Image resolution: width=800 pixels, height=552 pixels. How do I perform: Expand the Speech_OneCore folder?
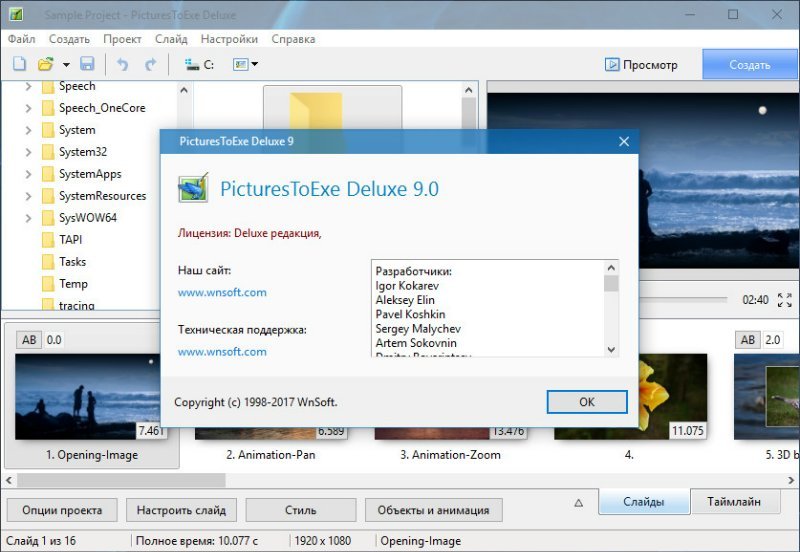tap(29, 108)
